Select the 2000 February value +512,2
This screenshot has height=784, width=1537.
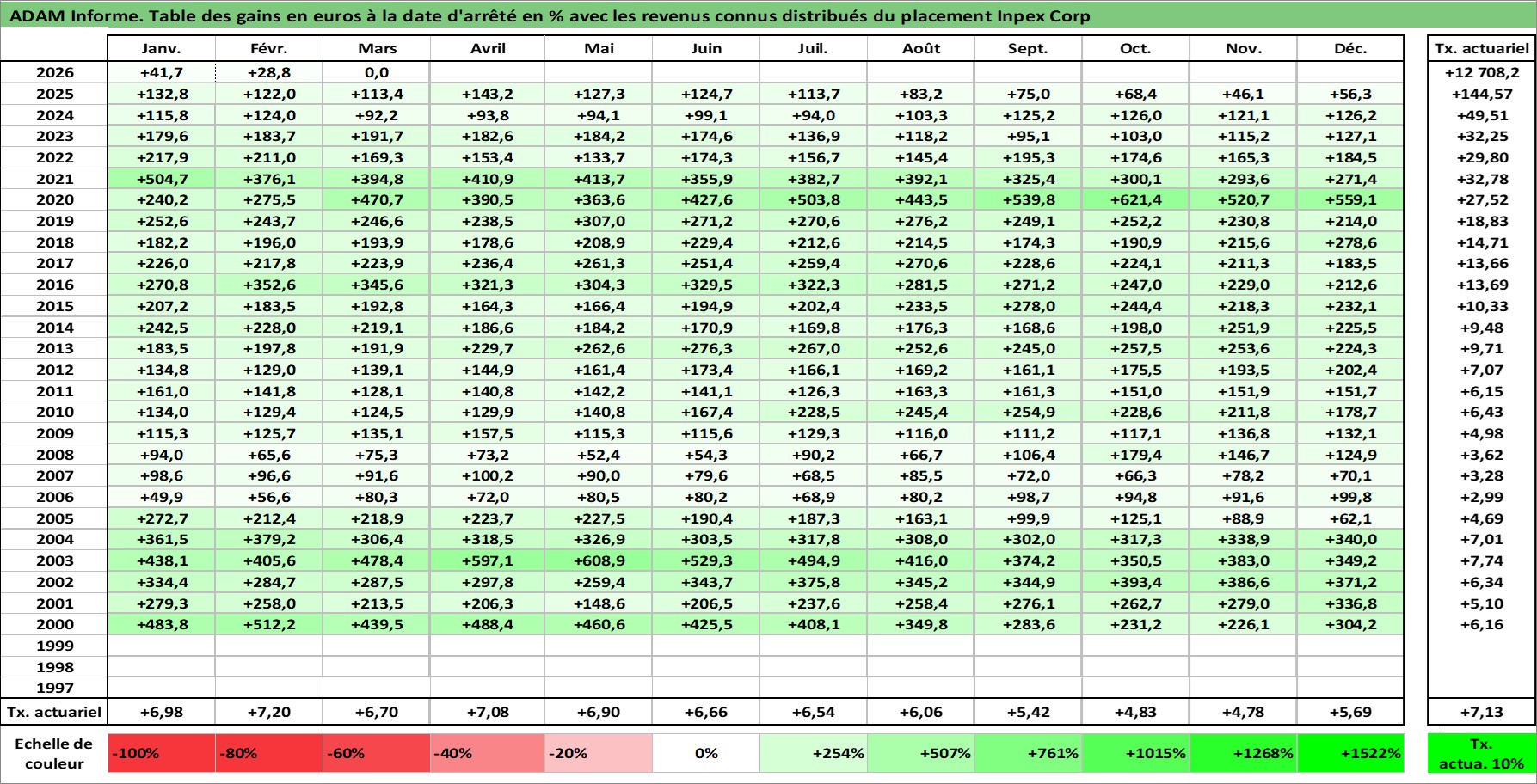click(269, 624)
